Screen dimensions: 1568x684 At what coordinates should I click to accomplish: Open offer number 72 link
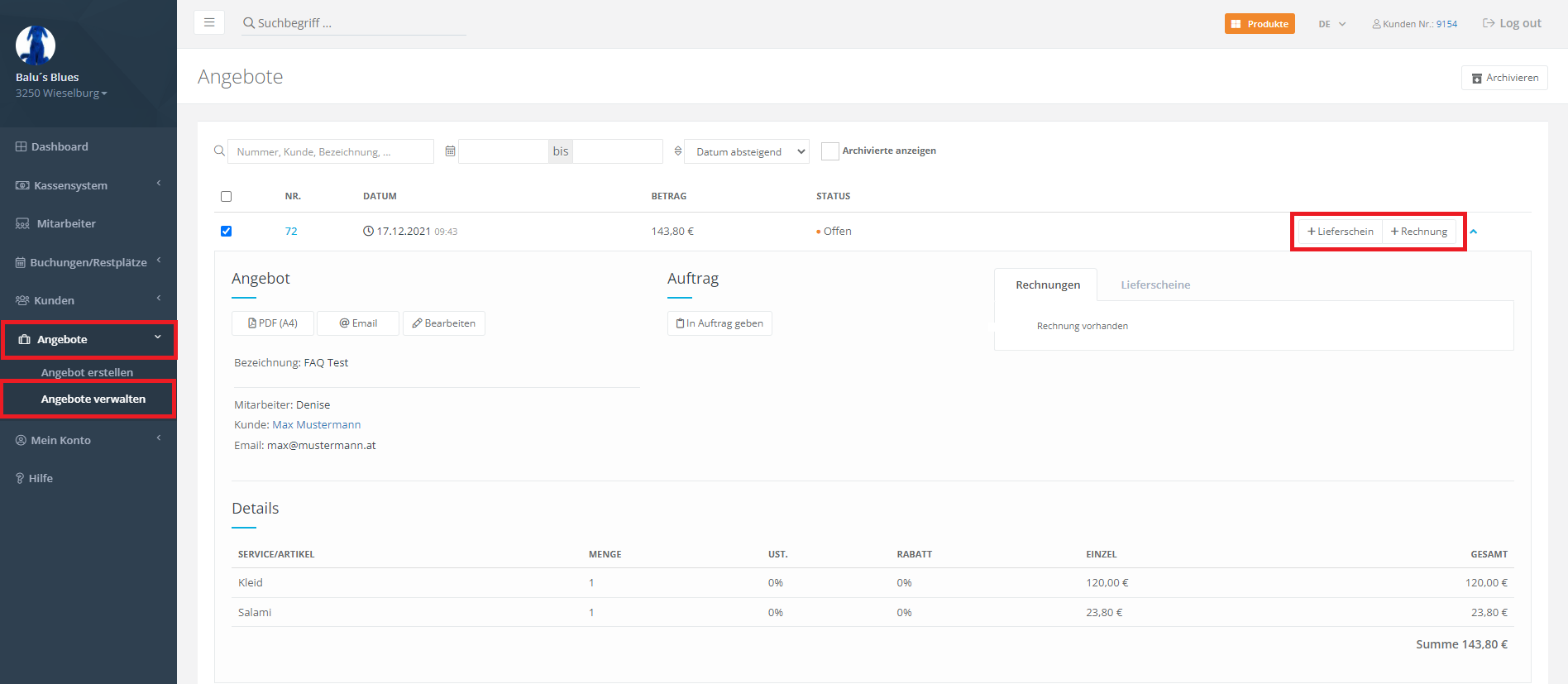(x=291, y=232)
